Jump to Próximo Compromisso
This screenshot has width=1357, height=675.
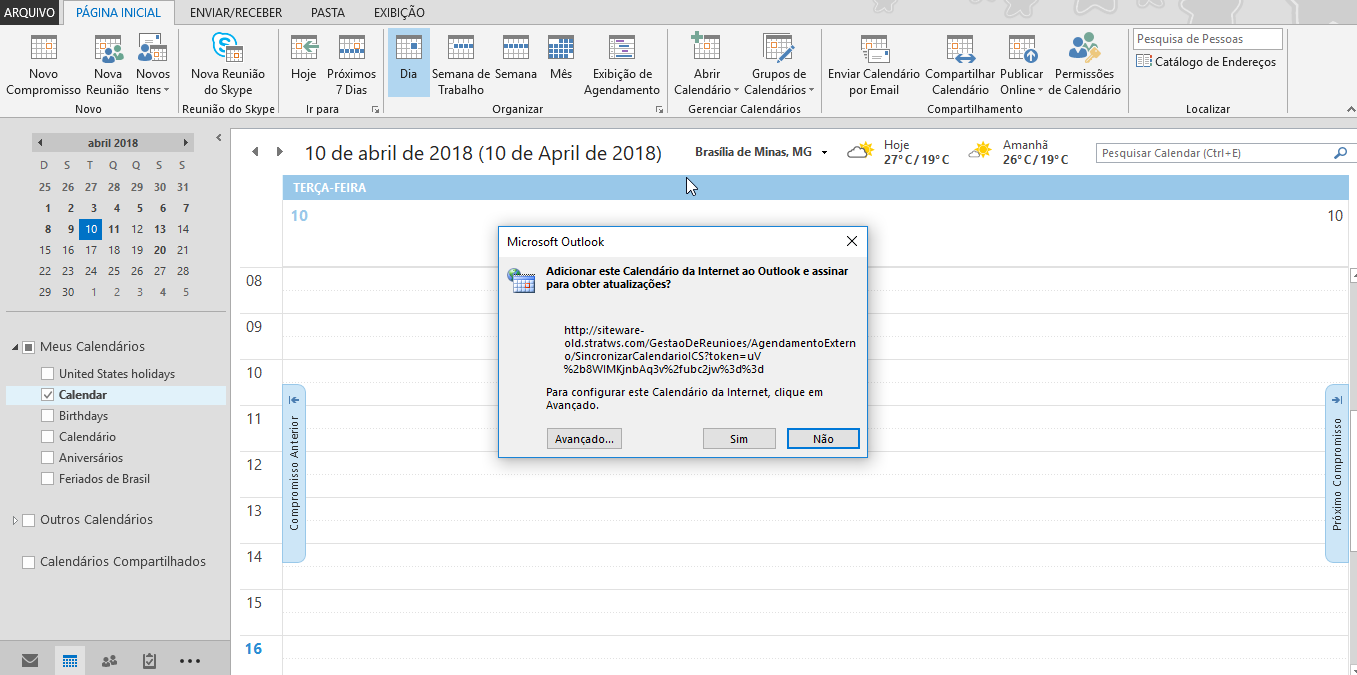(x=1337, y=472)
